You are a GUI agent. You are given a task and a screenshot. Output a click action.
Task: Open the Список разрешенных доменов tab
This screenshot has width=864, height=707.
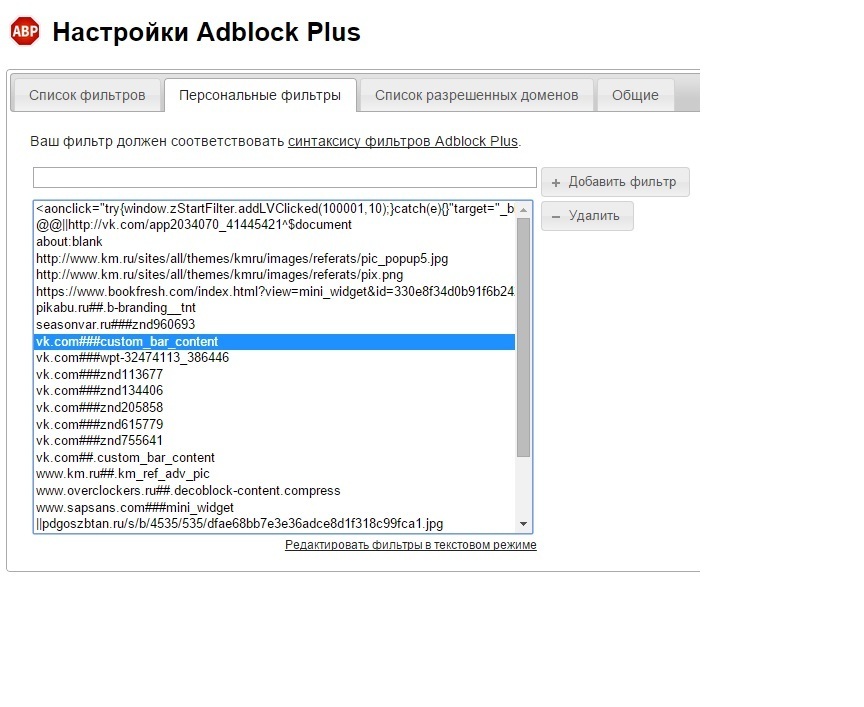(476, 95)
